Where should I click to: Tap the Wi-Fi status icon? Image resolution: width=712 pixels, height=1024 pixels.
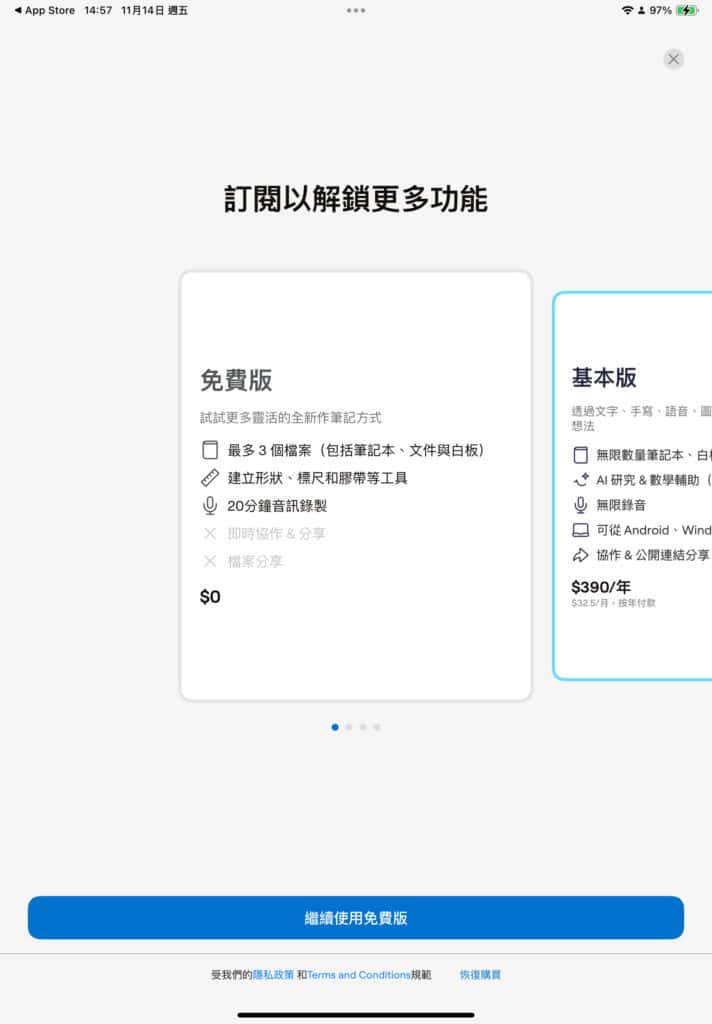(x=627, y=10)
